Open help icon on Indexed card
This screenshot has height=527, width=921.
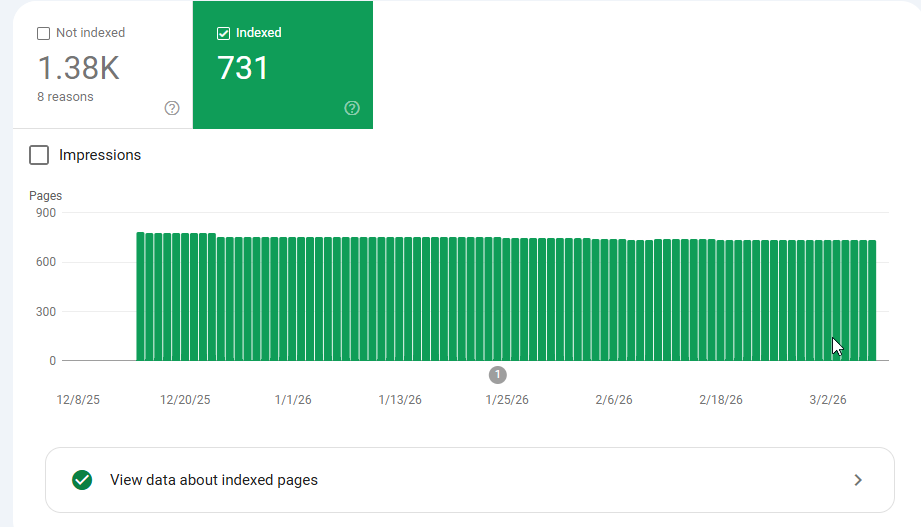tap(352, 108)
